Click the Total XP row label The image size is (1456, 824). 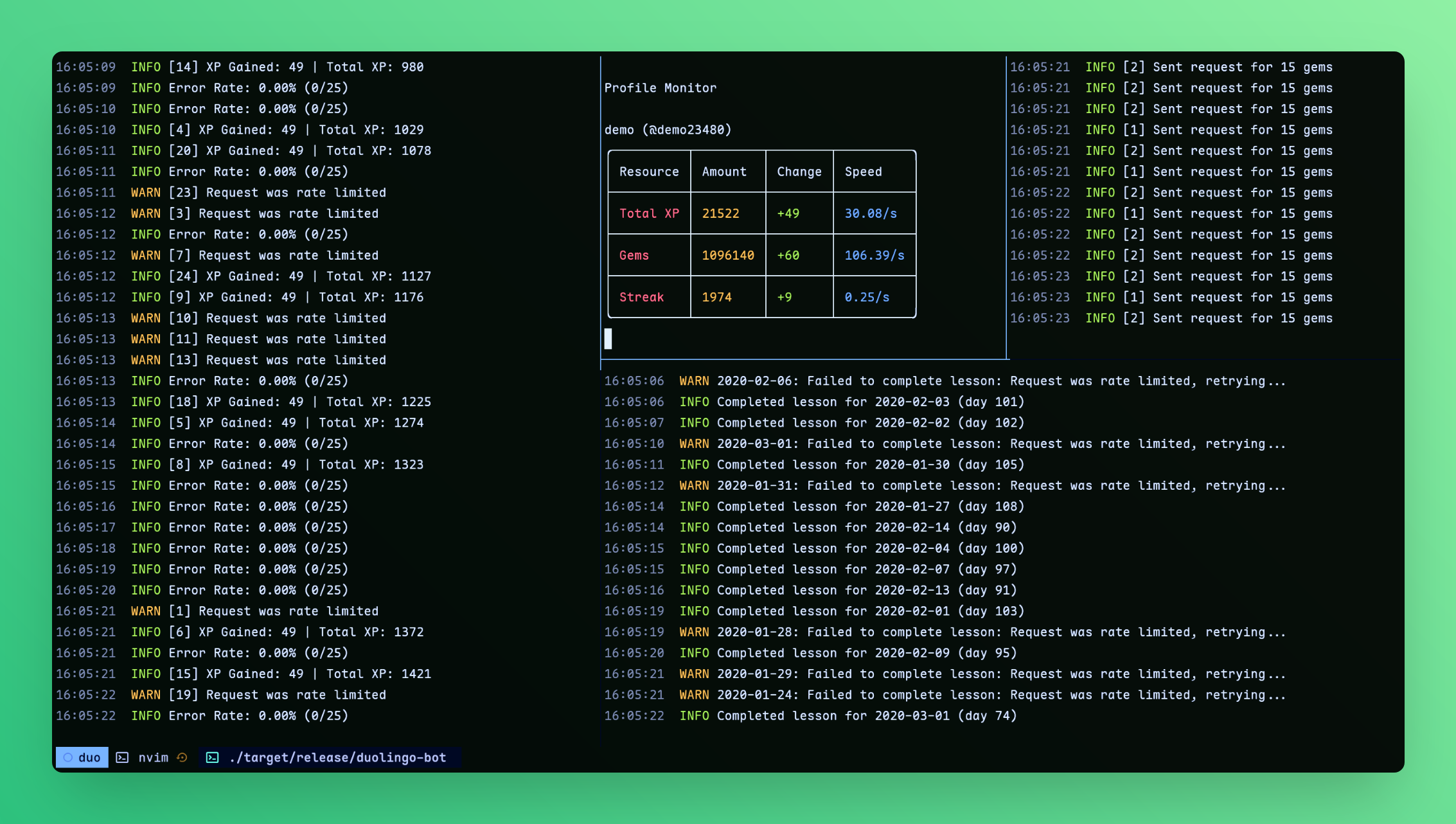pyautogui.click(x=649, y=213)
